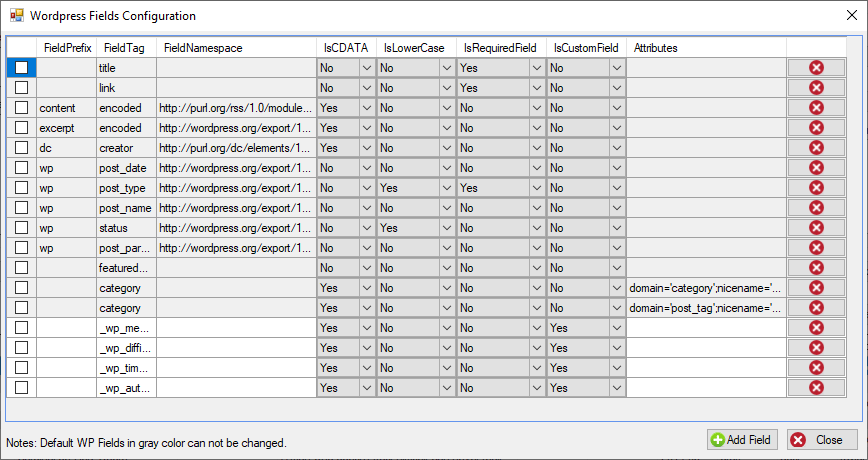This screenshot has height=460, width=868.
Task: Click the Attributes cell of _wp_tim row
Action: pos(706,368)
